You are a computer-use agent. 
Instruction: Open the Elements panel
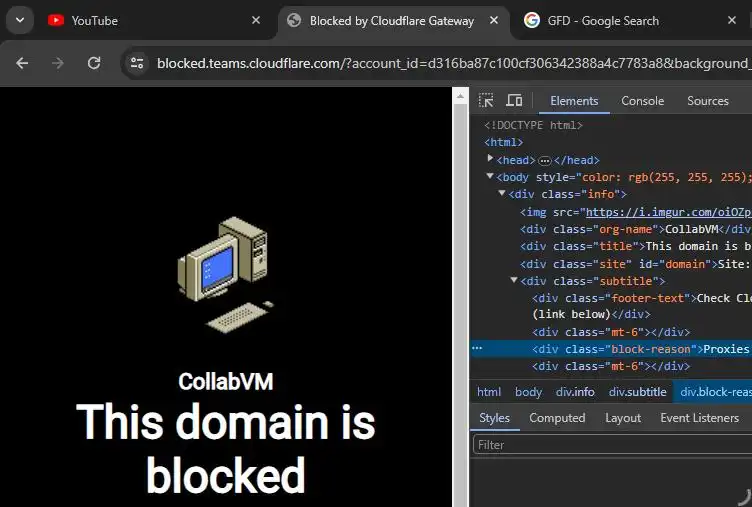coord(574,101)
